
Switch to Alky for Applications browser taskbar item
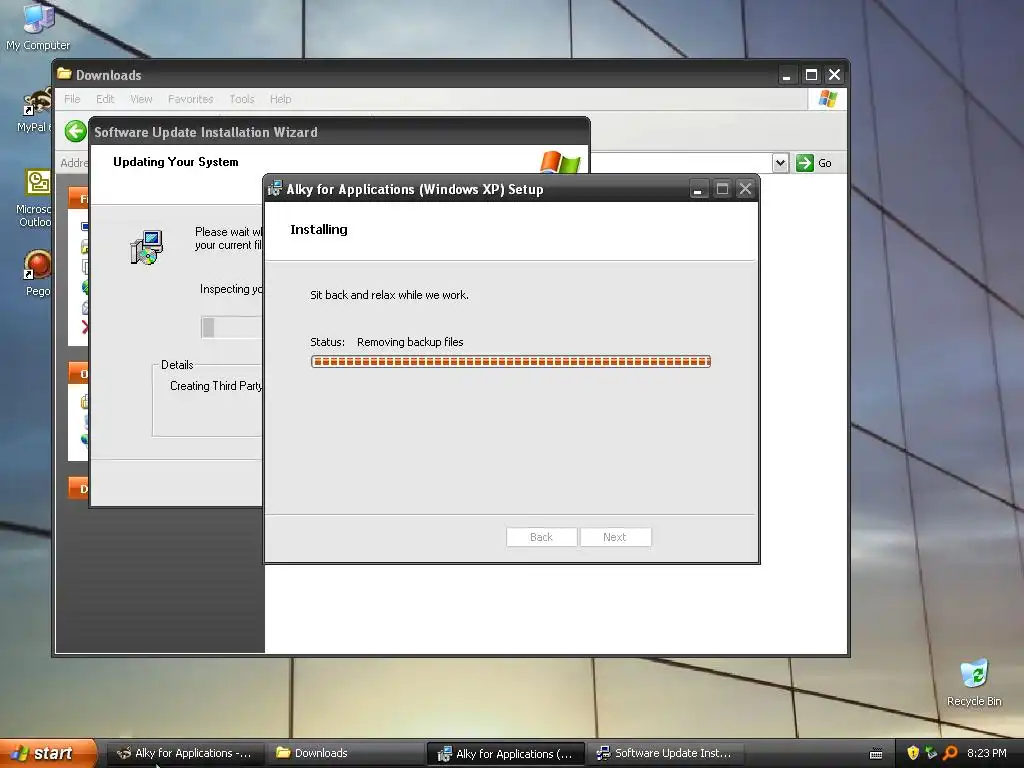pyautogui.click(x=185, y=753)
